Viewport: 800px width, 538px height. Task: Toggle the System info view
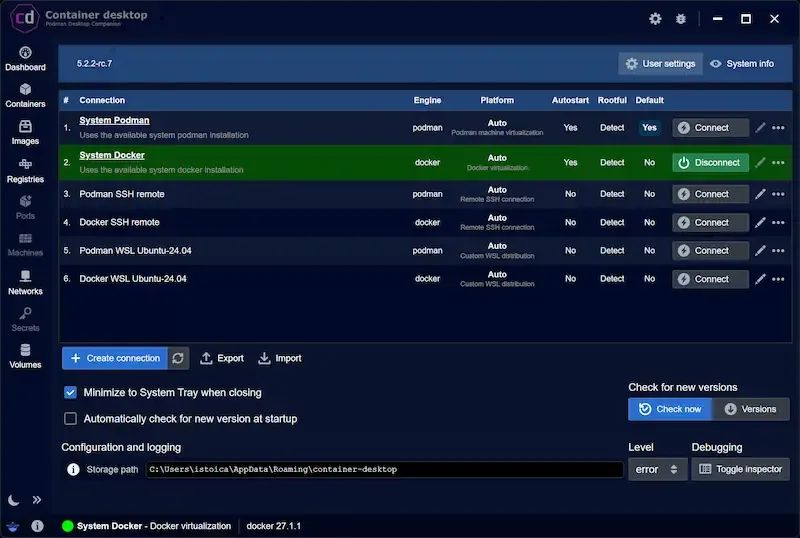(742, 64)
